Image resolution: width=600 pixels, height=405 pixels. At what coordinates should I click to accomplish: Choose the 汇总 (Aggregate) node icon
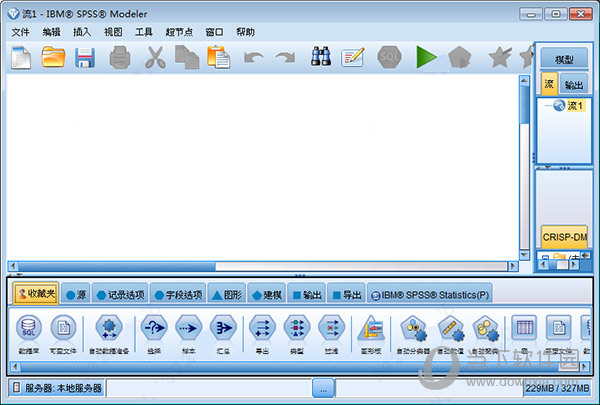pyautogui.click(x=223, y=328)
